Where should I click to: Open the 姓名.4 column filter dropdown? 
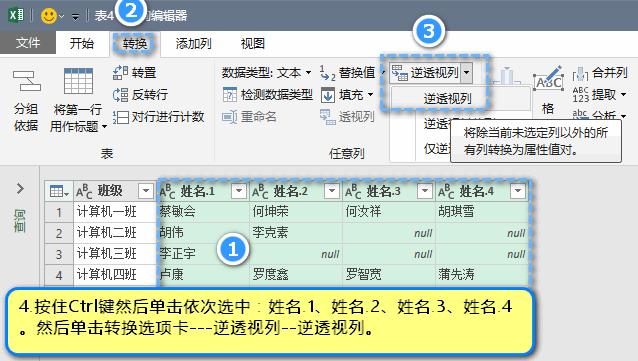518,190
